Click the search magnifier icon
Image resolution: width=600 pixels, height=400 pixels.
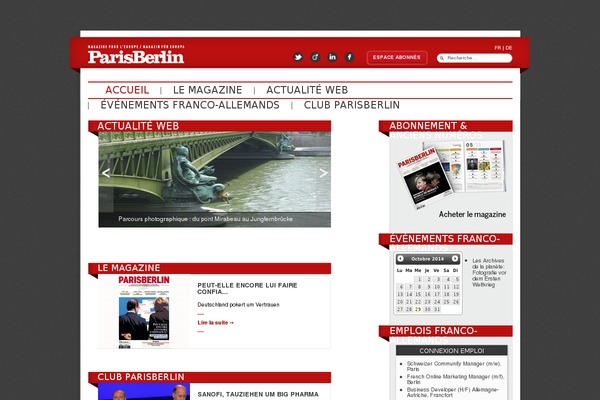pos(442,58)
